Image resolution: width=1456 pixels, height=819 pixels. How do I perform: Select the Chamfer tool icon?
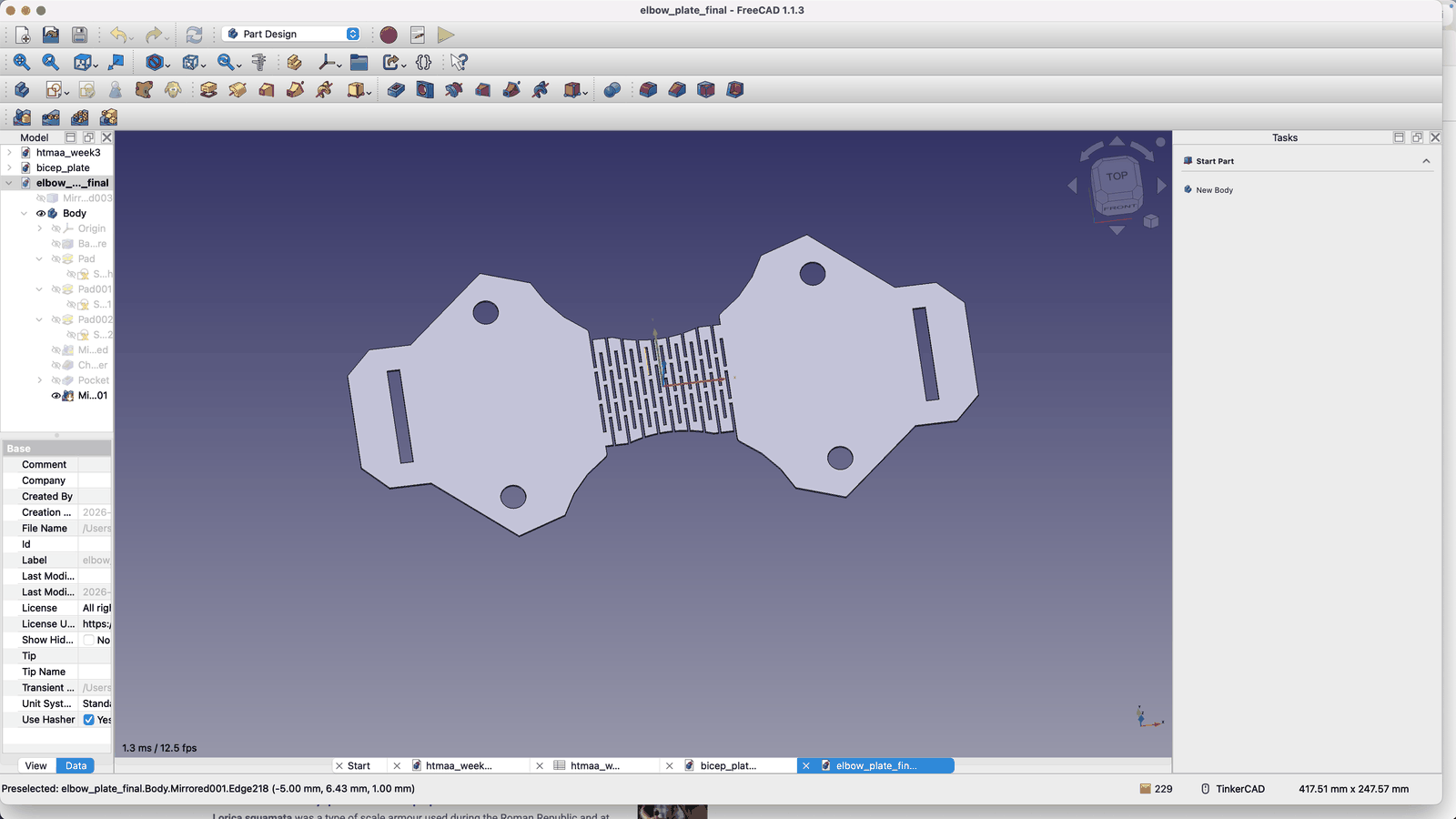click(677, 89)
